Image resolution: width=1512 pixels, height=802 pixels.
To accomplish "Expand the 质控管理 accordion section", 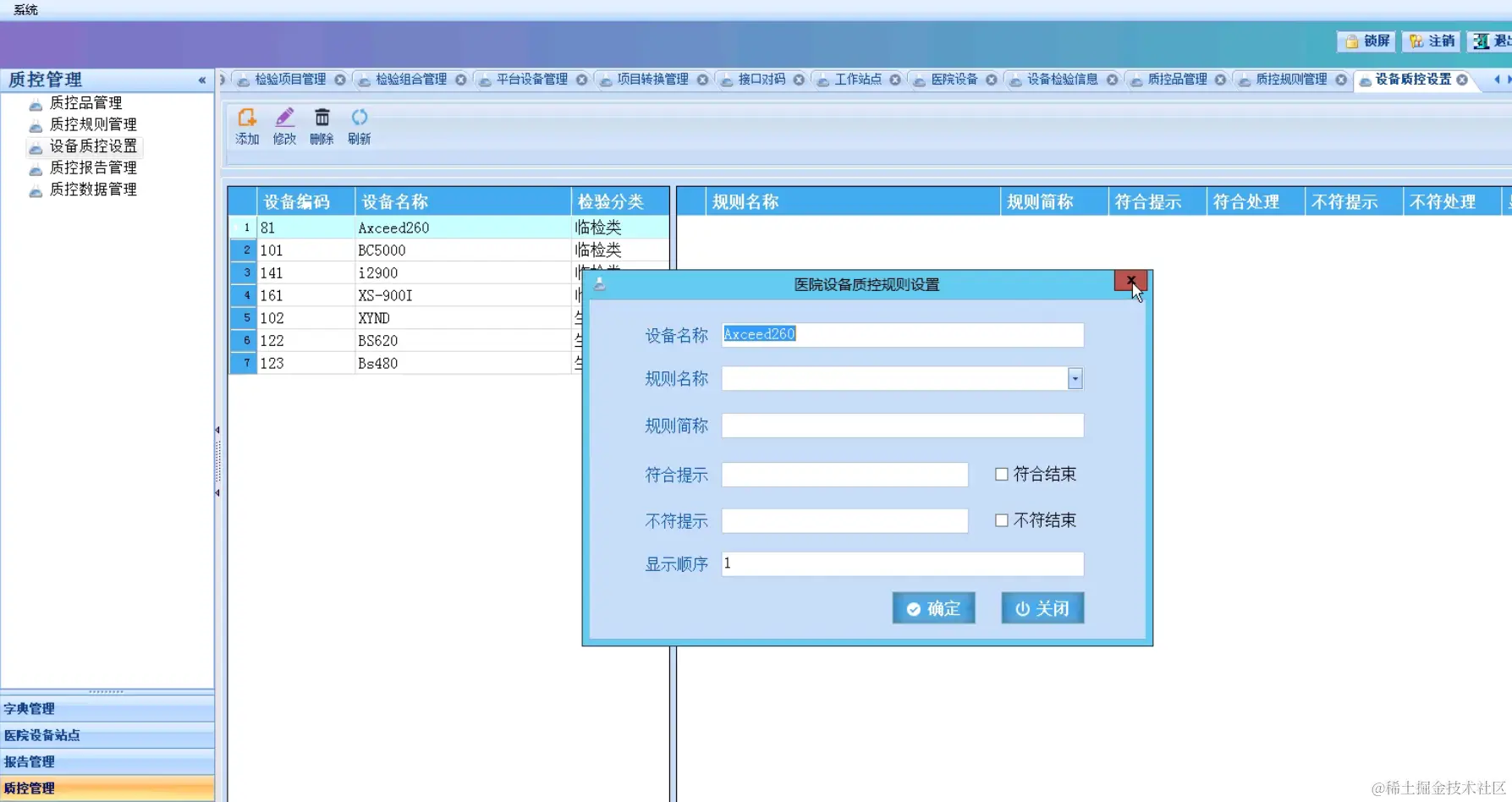I will coord(107,788).
